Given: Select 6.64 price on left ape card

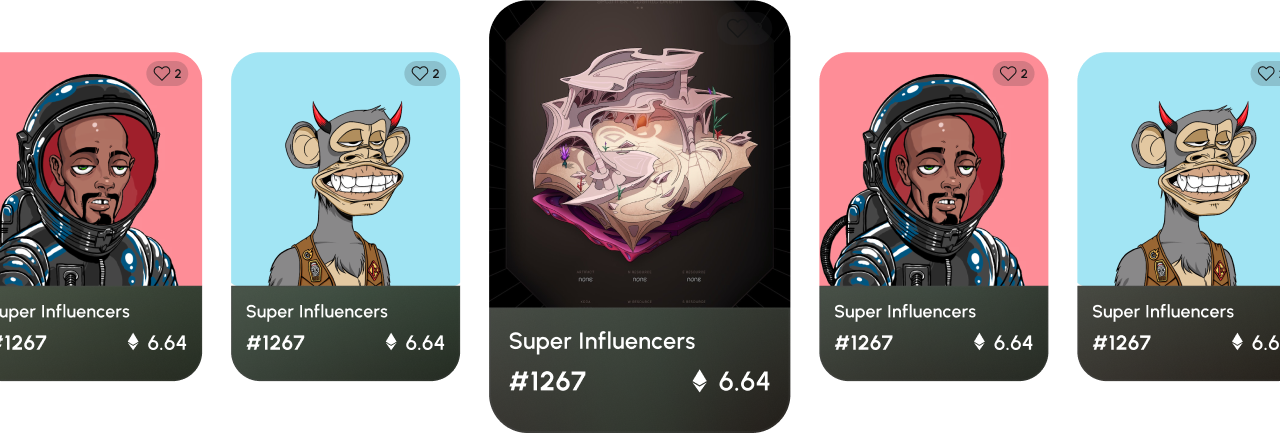Looking at the screenshot, I should [425, 343].
